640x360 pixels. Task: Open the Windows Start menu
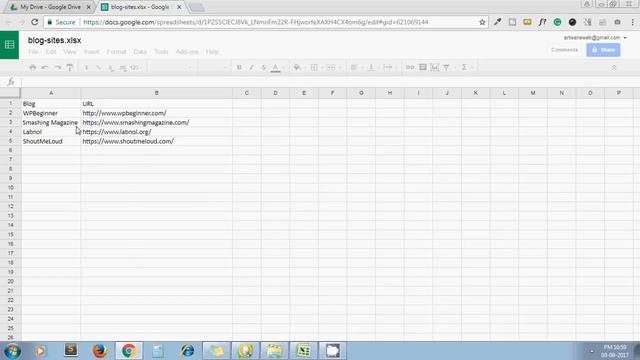click(12, 351)
